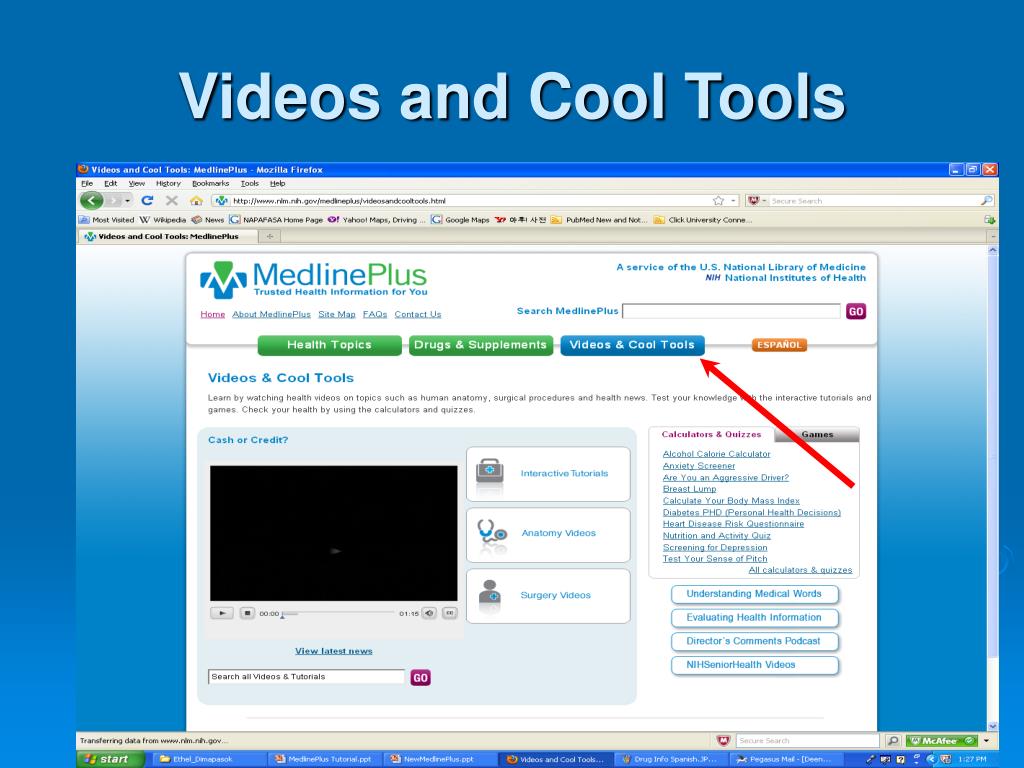Select the Videos & Cool Tools tab

pyautogui.click(x=632, y=345)
